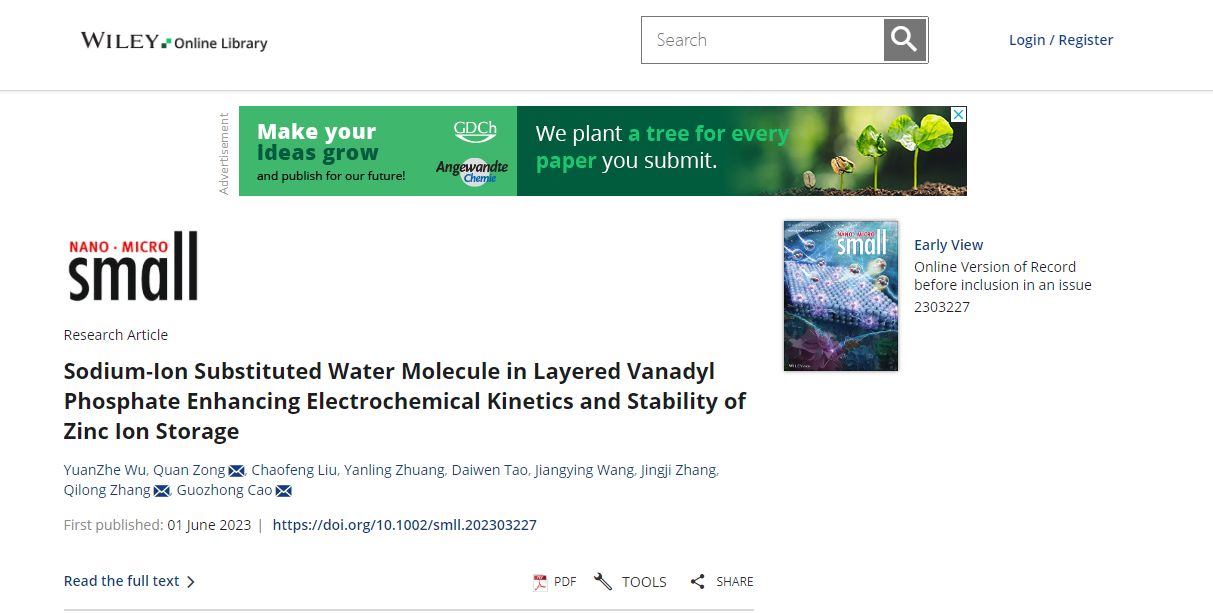The width and height of the screenshot is (1213, 613).
Task: Click the Nano Micro Small journal logo
Action: pos(133,266)
